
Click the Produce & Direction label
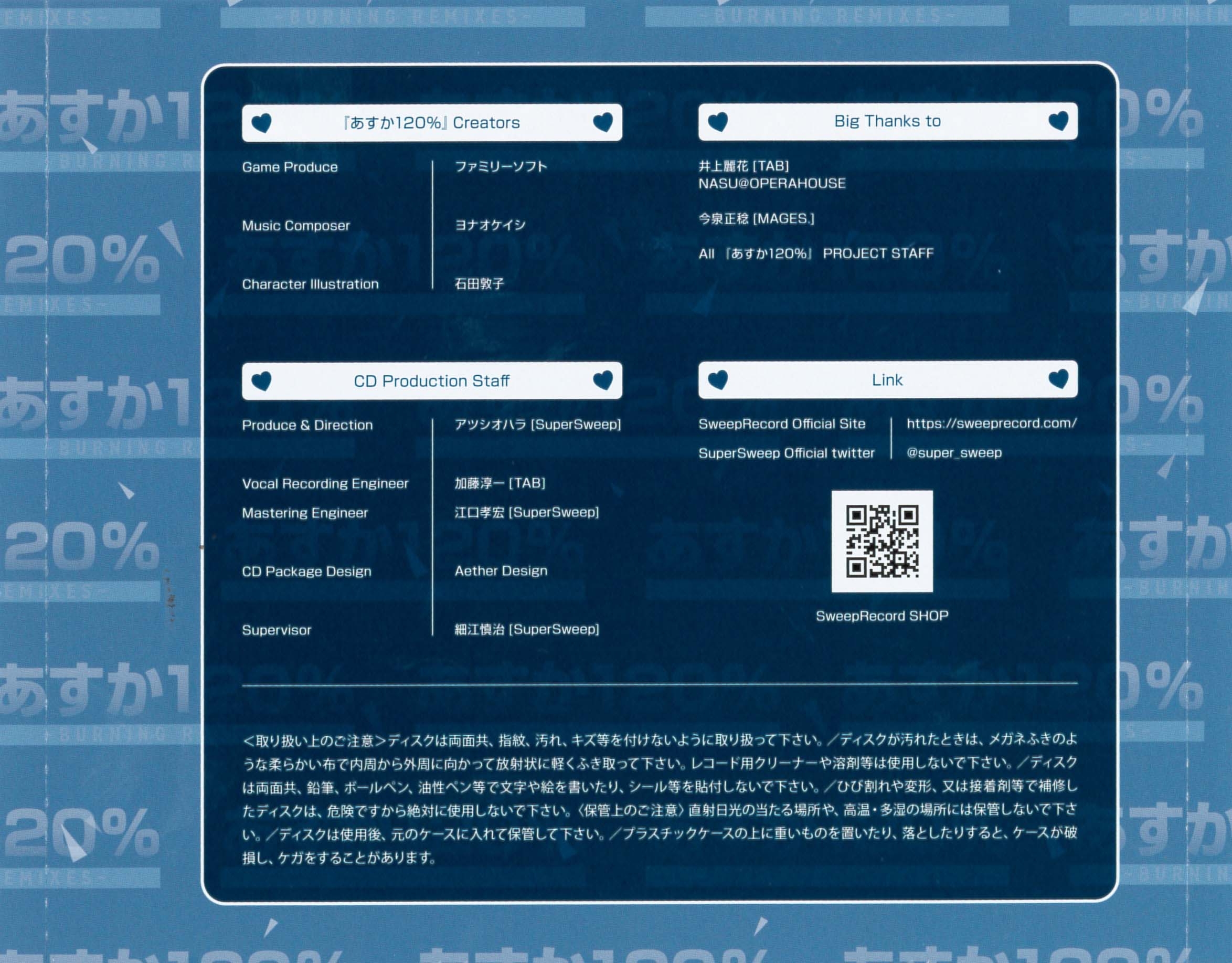(x=307, y=426)
